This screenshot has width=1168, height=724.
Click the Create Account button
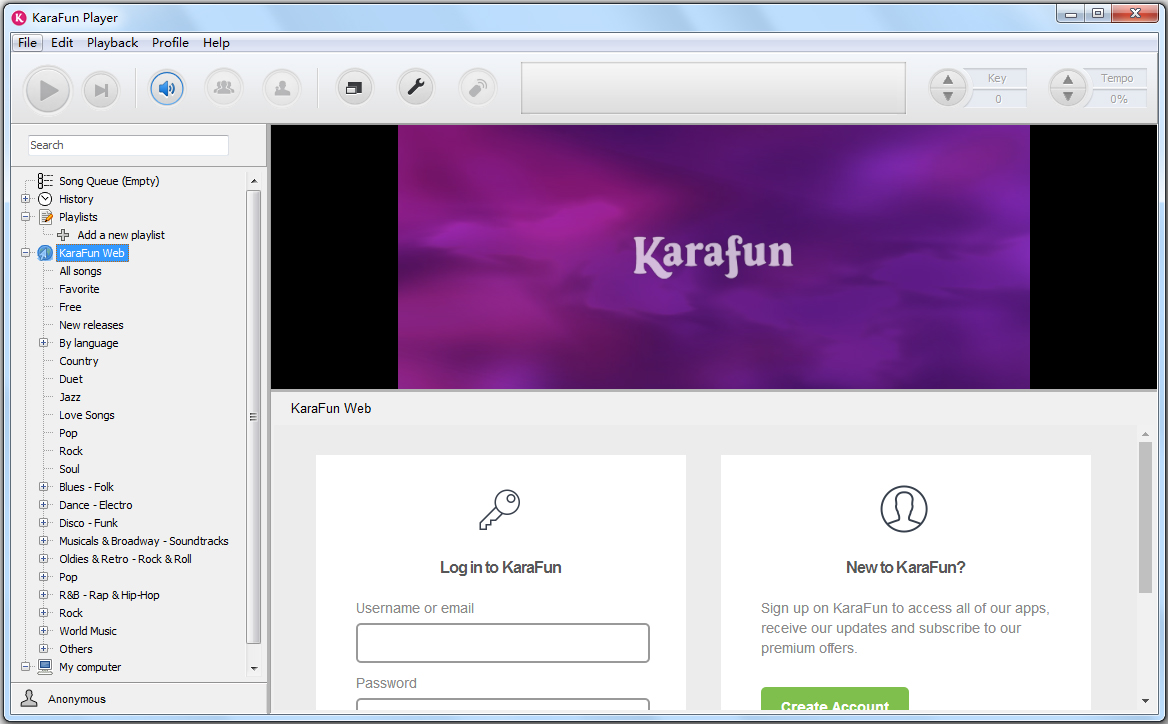tap(835, 699)
